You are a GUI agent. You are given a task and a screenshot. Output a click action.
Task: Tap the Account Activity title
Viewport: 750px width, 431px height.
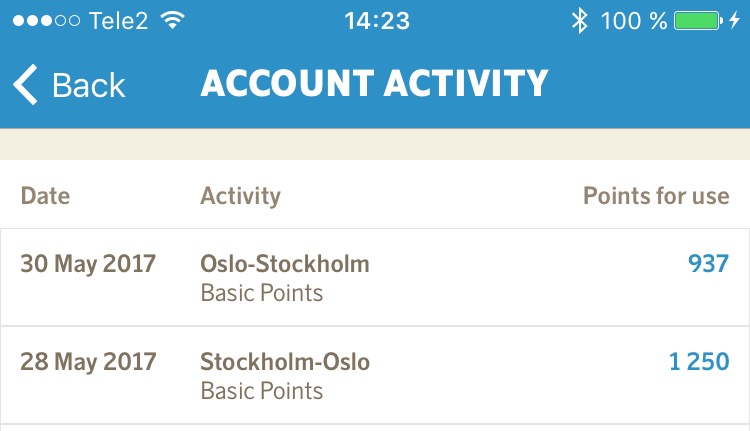[x=374, y=84]
